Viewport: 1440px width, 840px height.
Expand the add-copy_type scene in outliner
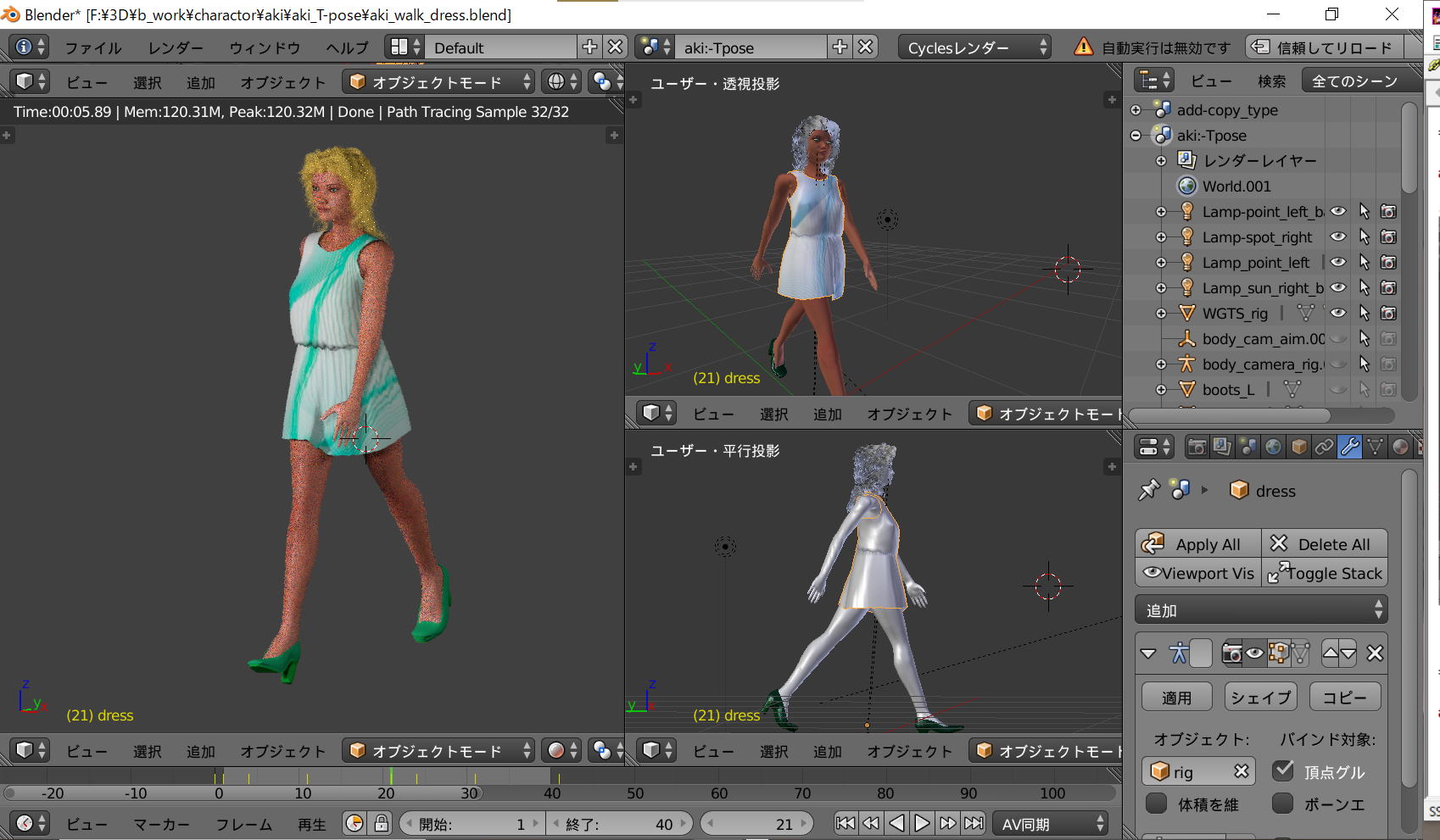pos(1136,110)
